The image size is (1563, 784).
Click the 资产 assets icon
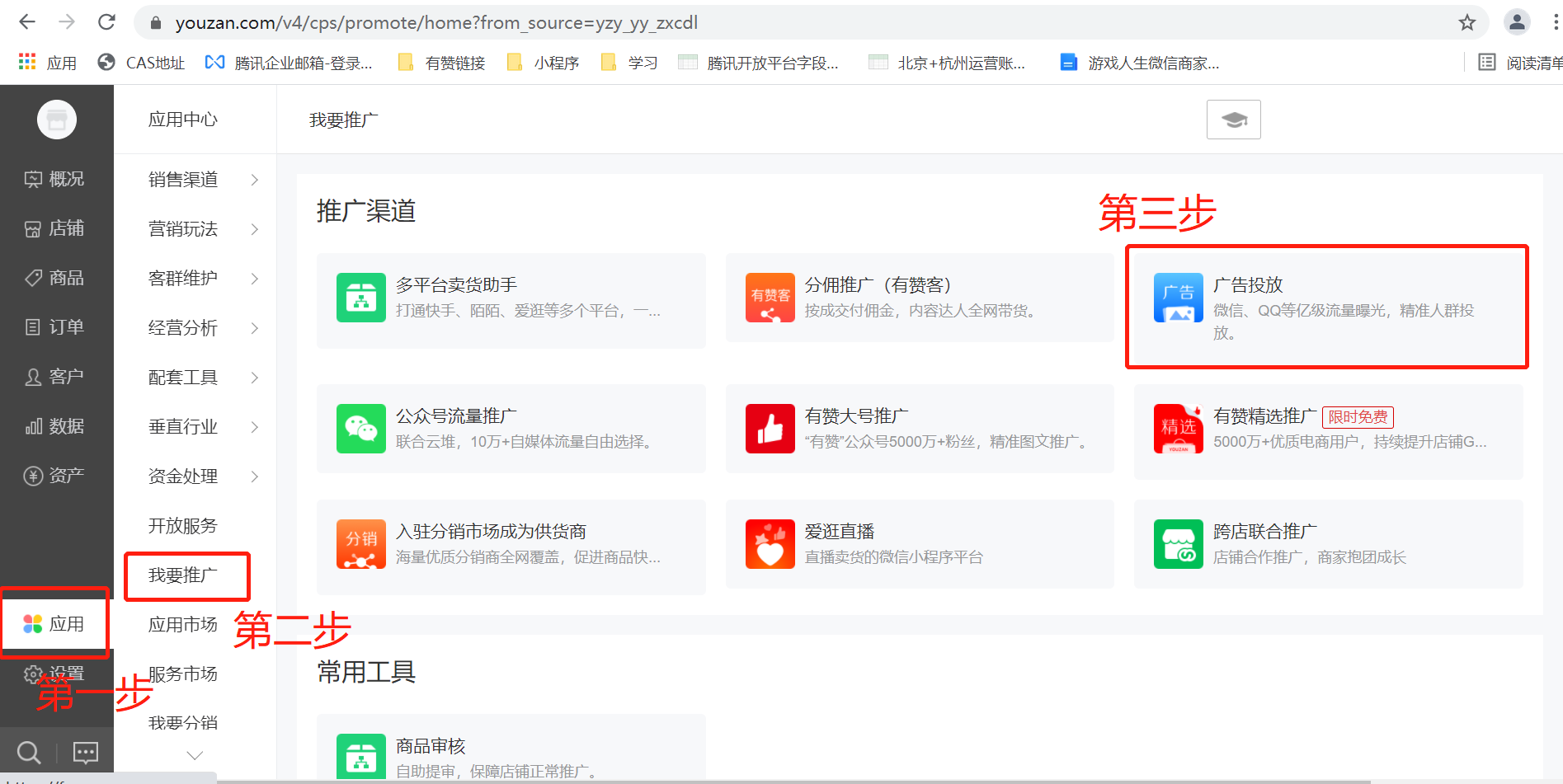click(x=33, y=474)
